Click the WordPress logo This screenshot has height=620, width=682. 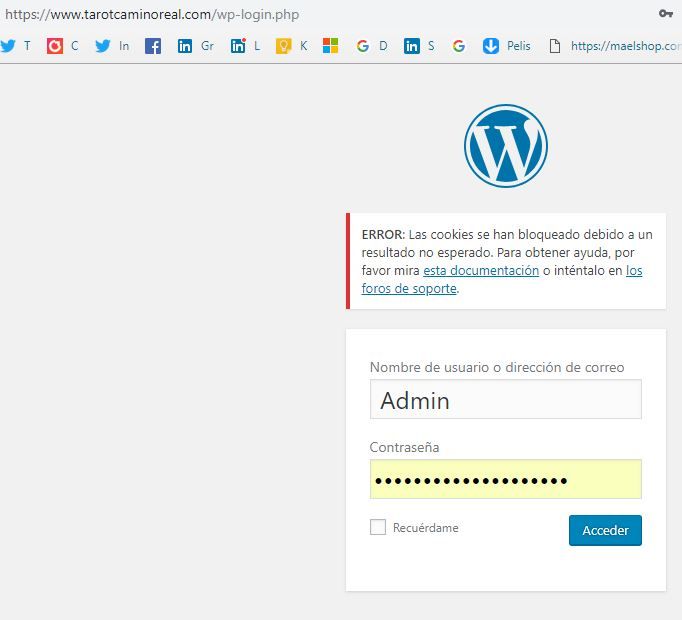point(505,146)
